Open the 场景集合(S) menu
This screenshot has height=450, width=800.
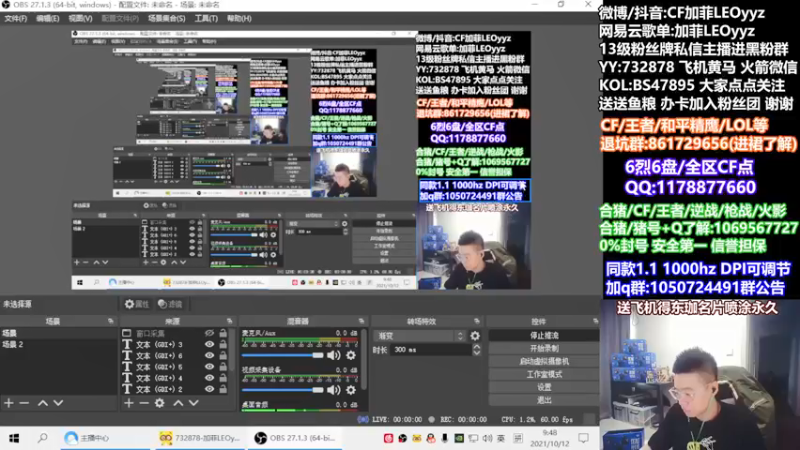point(166,18)
